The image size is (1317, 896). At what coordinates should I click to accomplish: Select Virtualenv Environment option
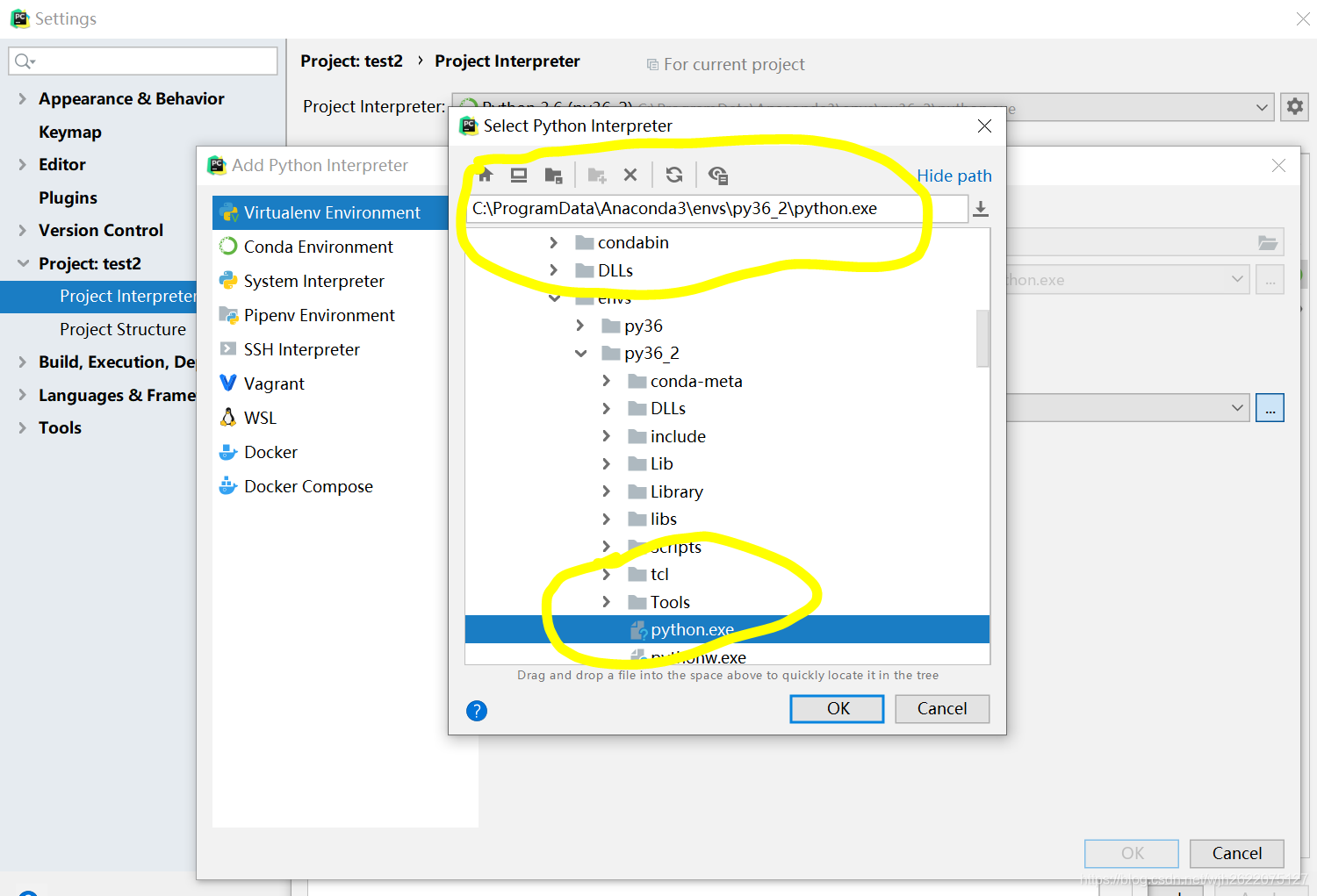tap(330, 212)
